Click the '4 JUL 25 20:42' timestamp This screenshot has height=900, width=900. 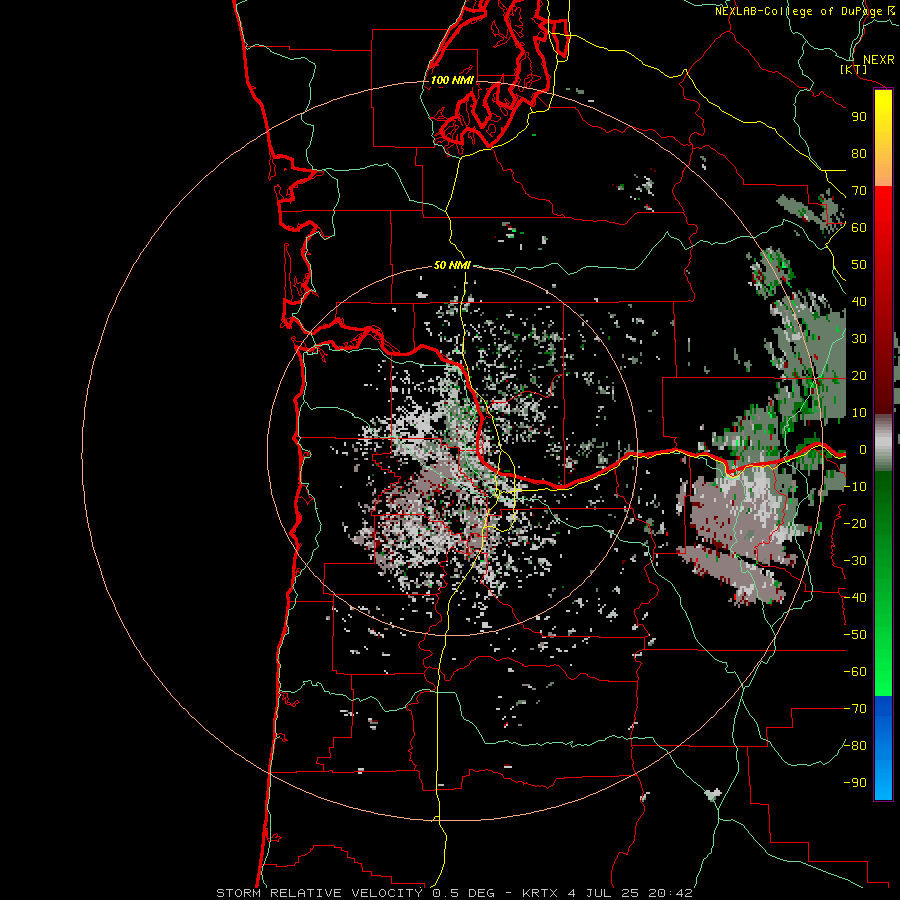[630, 893]
